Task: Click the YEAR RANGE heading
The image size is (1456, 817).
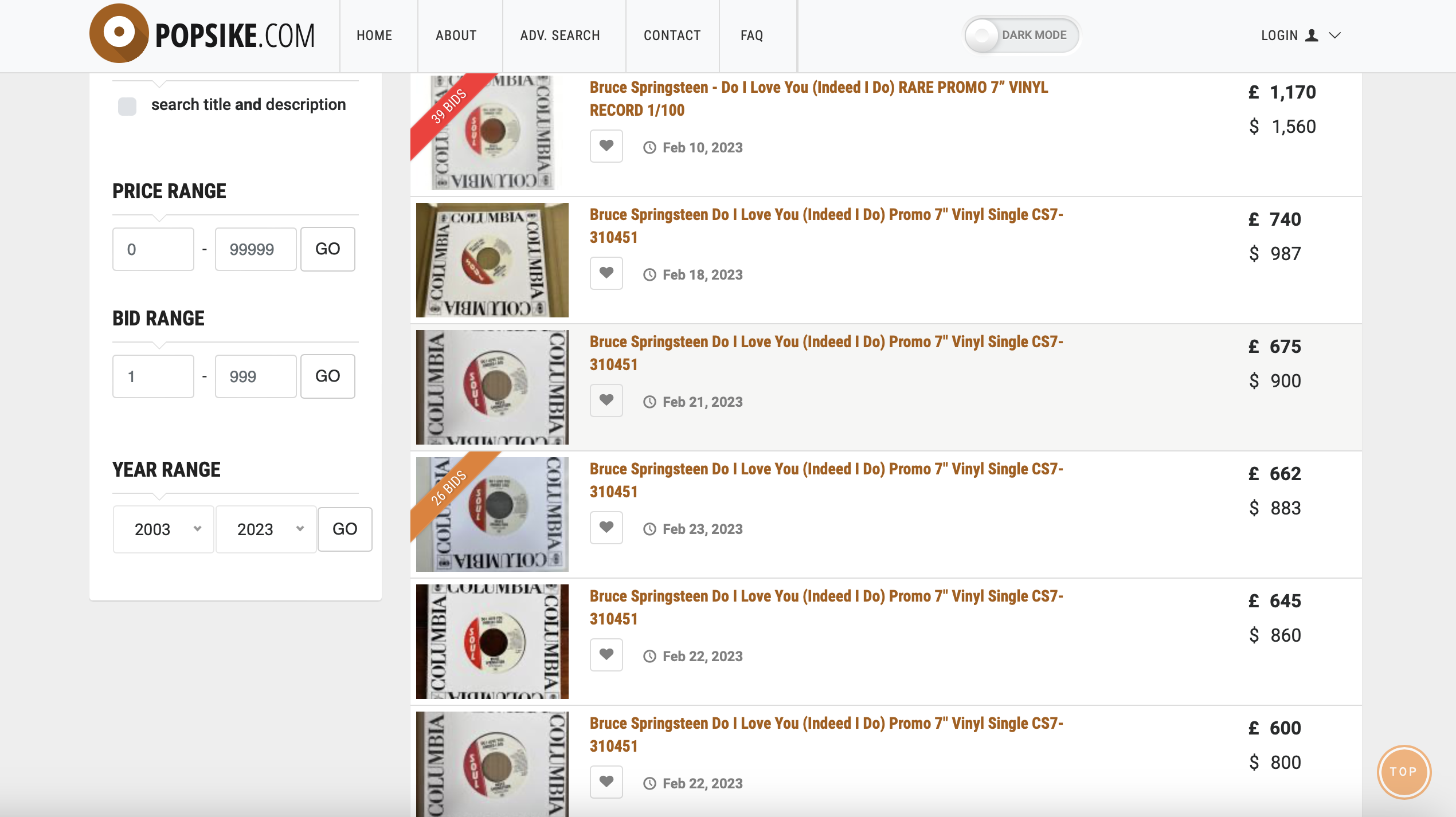Action: tap(166, 470)
